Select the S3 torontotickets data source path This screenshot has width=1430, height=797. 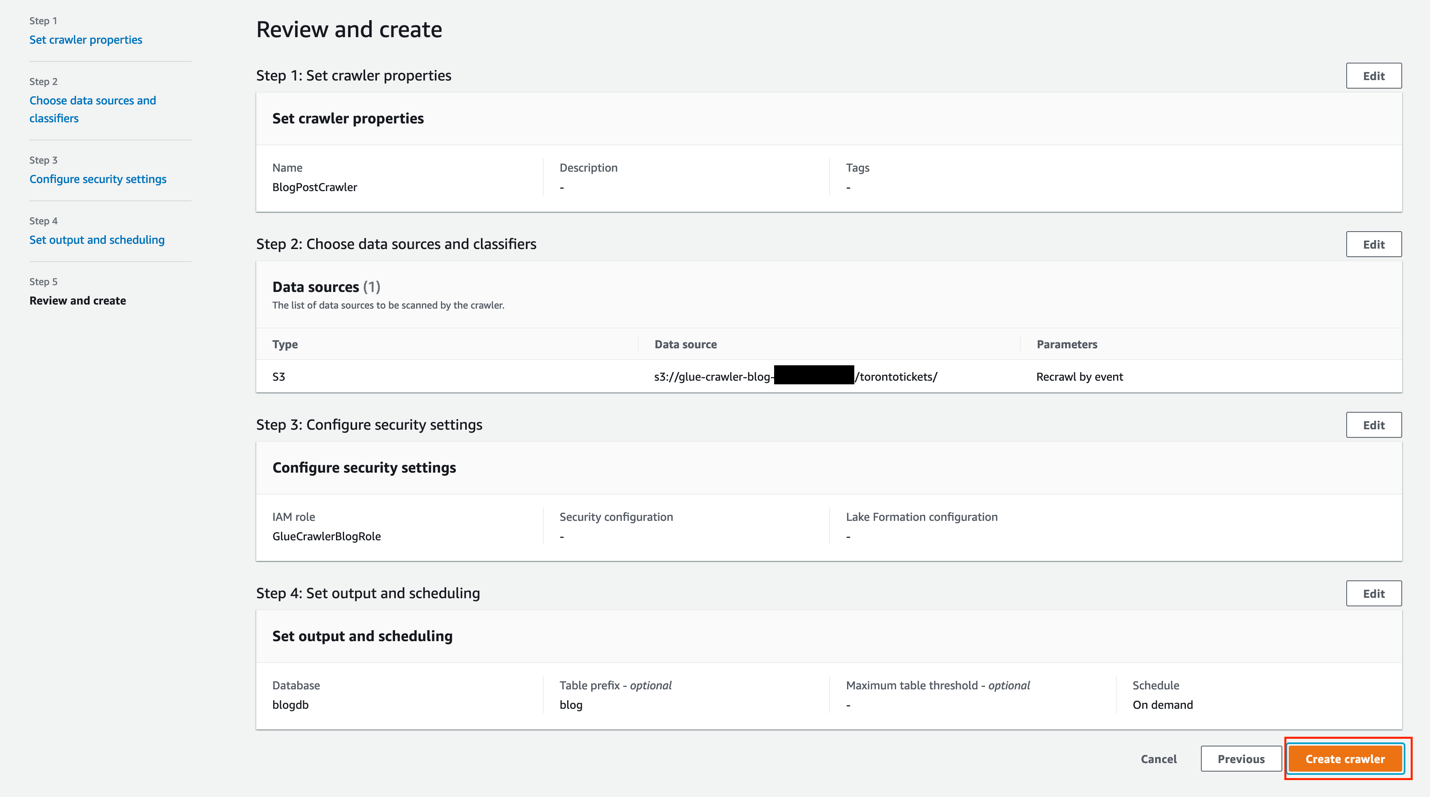795,377
